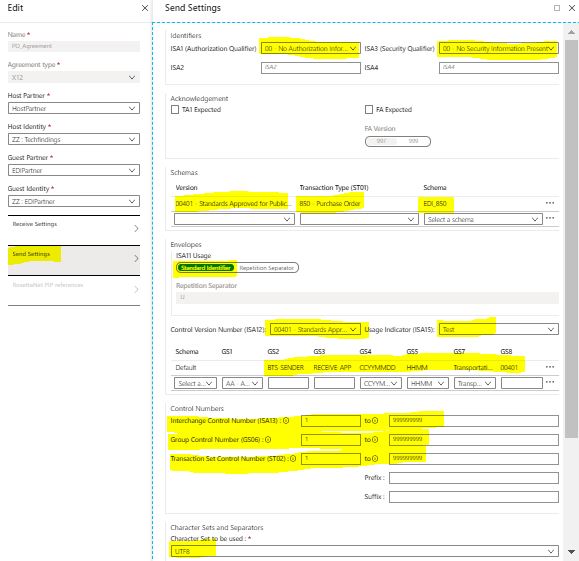Select Standard Identifier for ISA11 Usage

coord(205,268)
